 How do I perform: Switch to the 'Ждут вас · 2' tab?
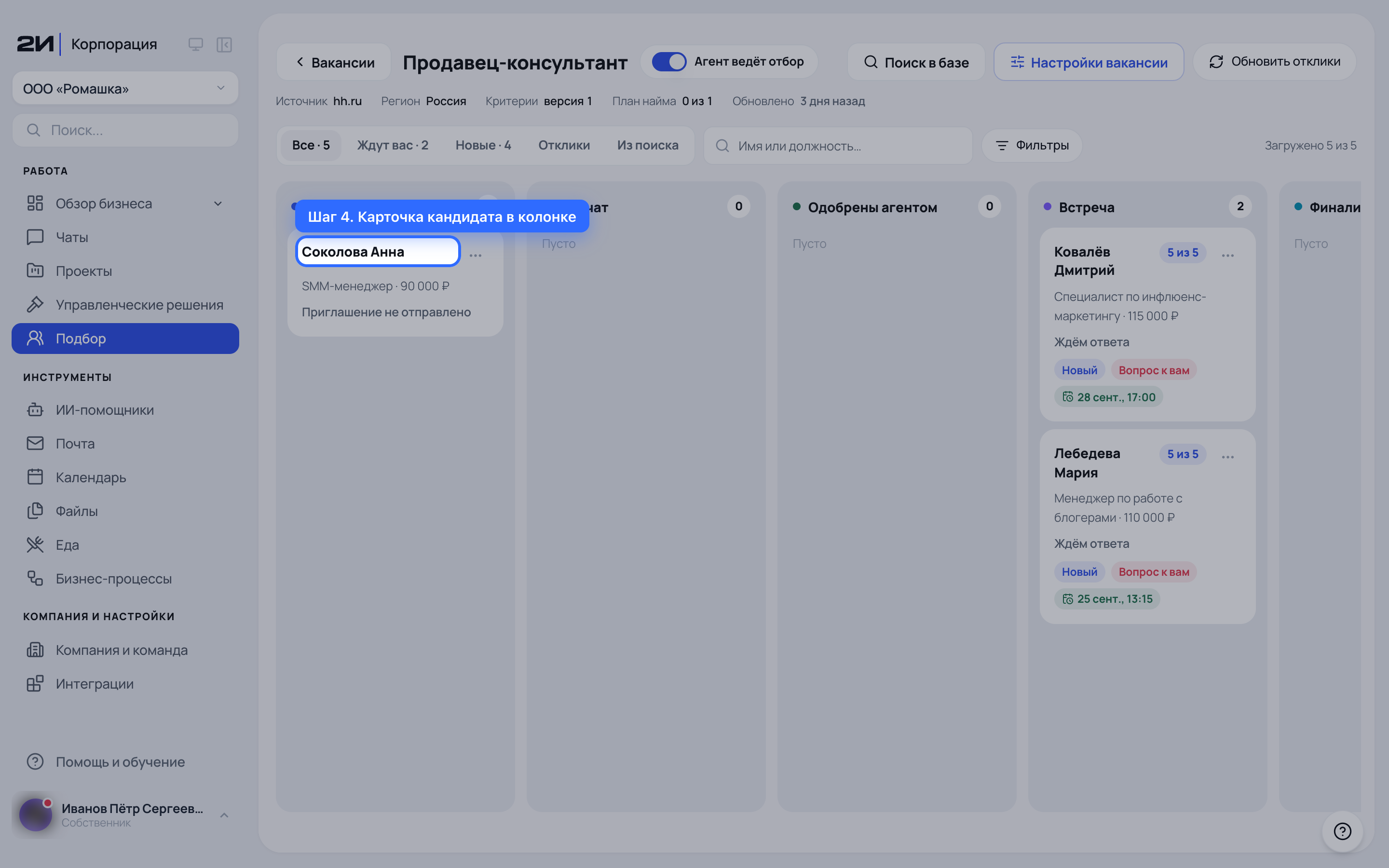point(393,145)
